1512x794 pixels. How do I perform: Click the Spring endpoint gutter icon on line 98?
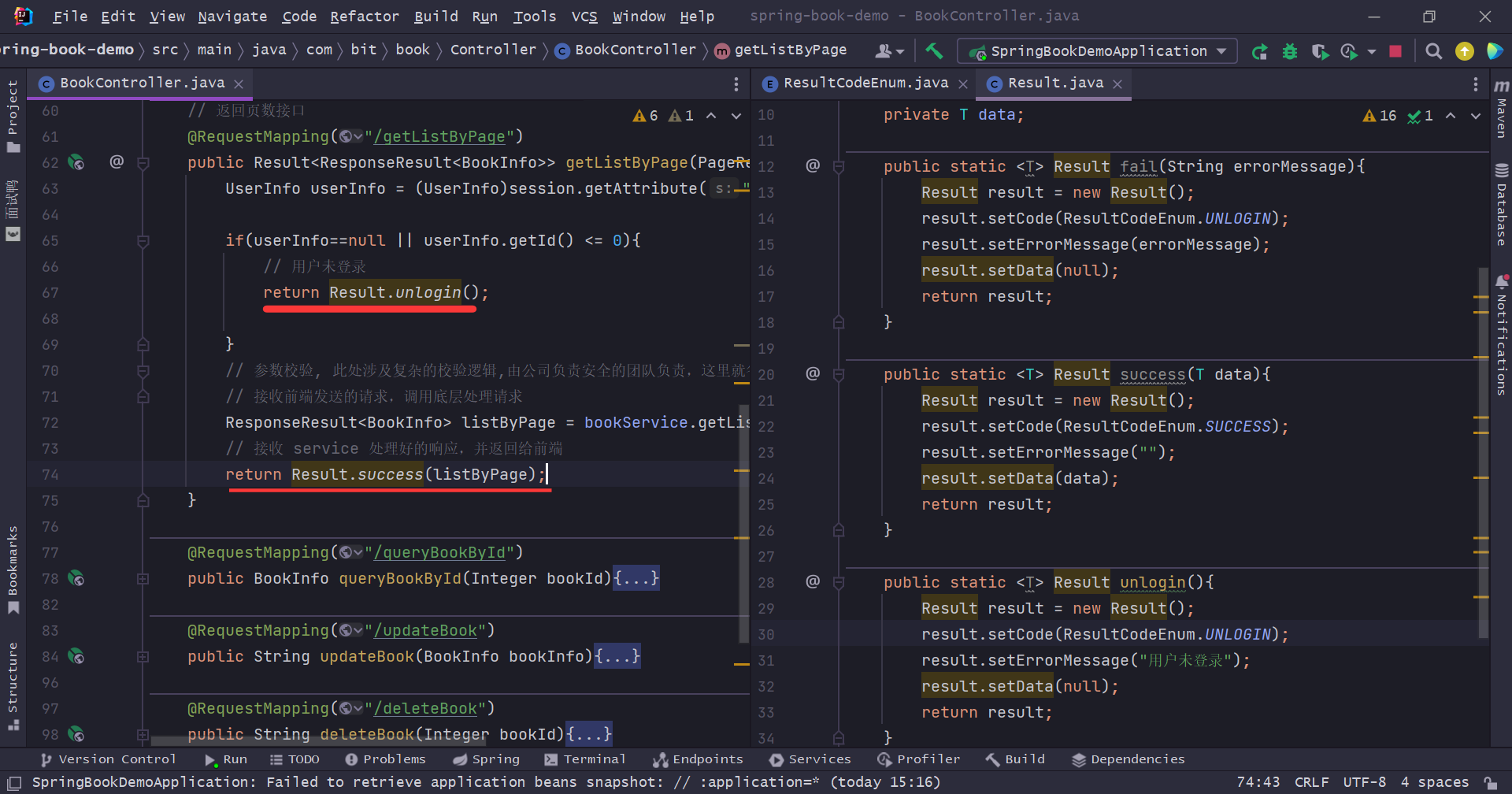pos(76,734)
